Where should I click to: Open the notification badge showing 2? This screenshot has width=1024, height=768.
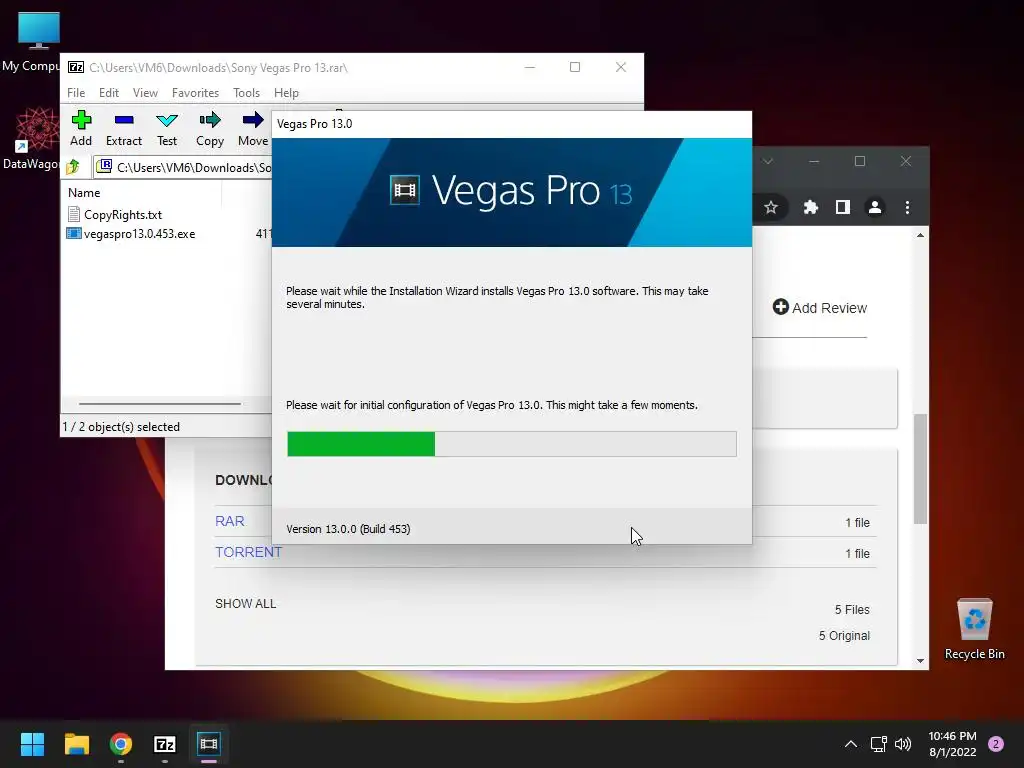996,744
